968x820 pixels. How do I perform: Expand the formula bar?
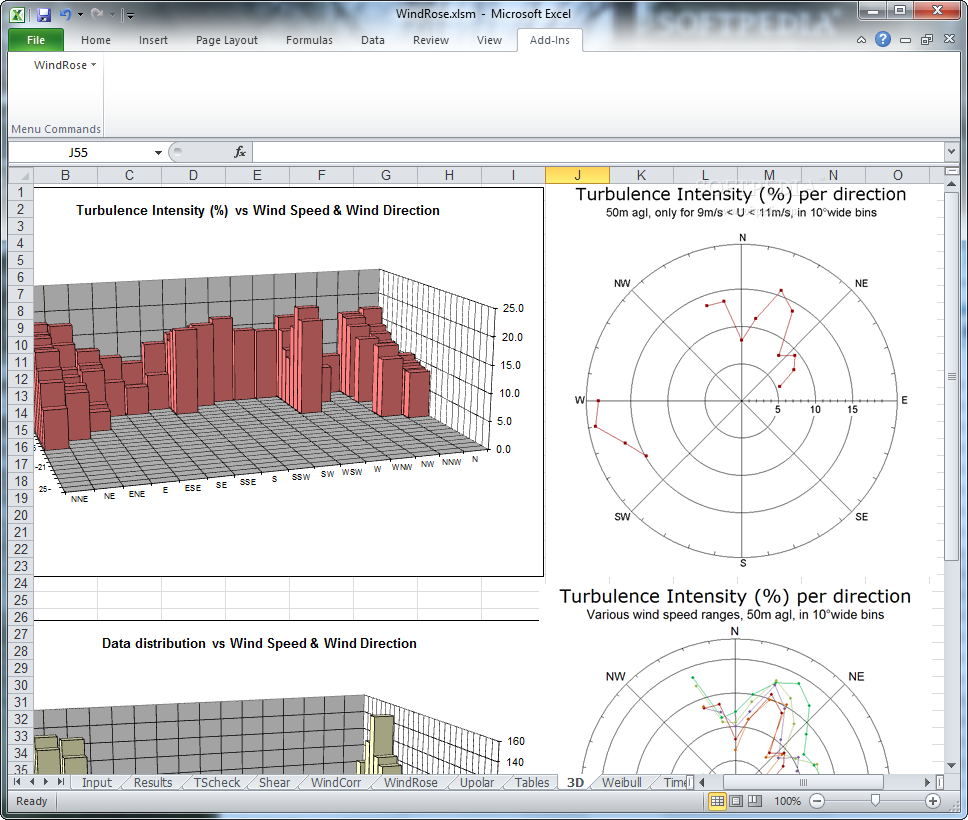(x=951, y=151)
